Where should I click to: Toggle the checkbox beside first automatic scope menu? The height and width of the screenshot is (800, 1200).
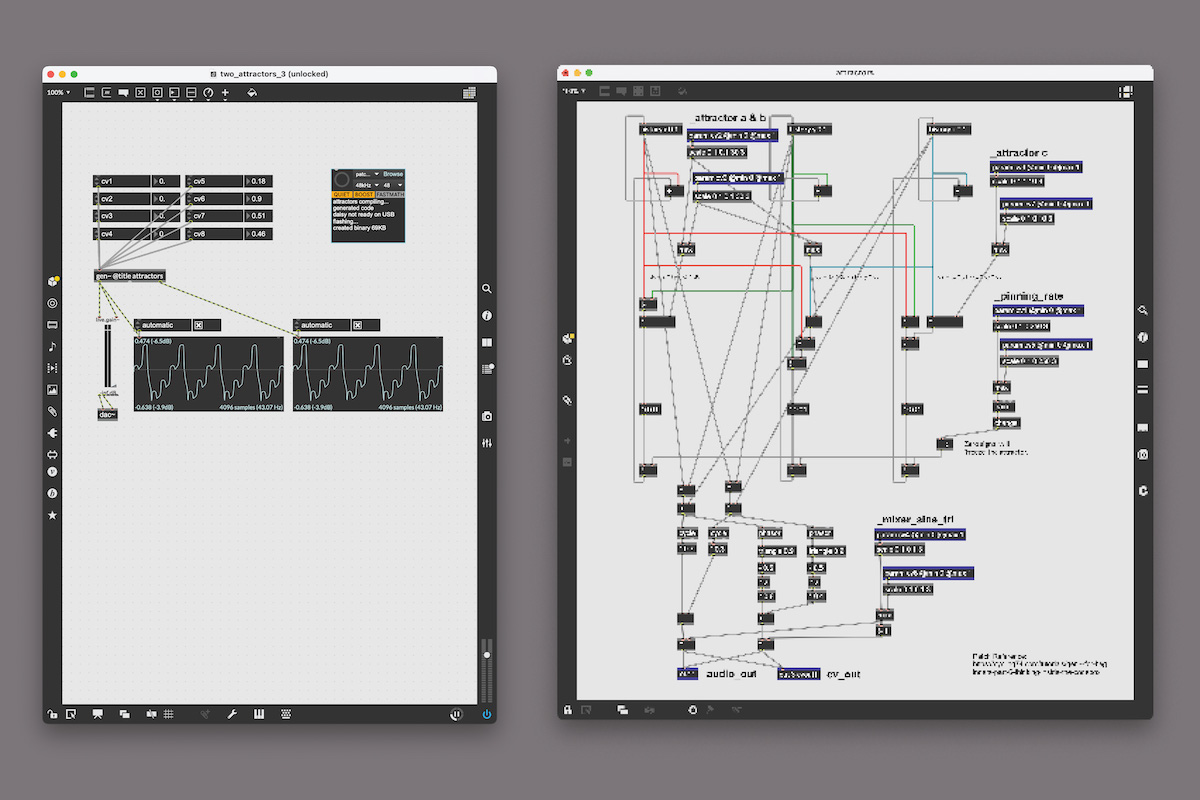[x=198, y=325]
